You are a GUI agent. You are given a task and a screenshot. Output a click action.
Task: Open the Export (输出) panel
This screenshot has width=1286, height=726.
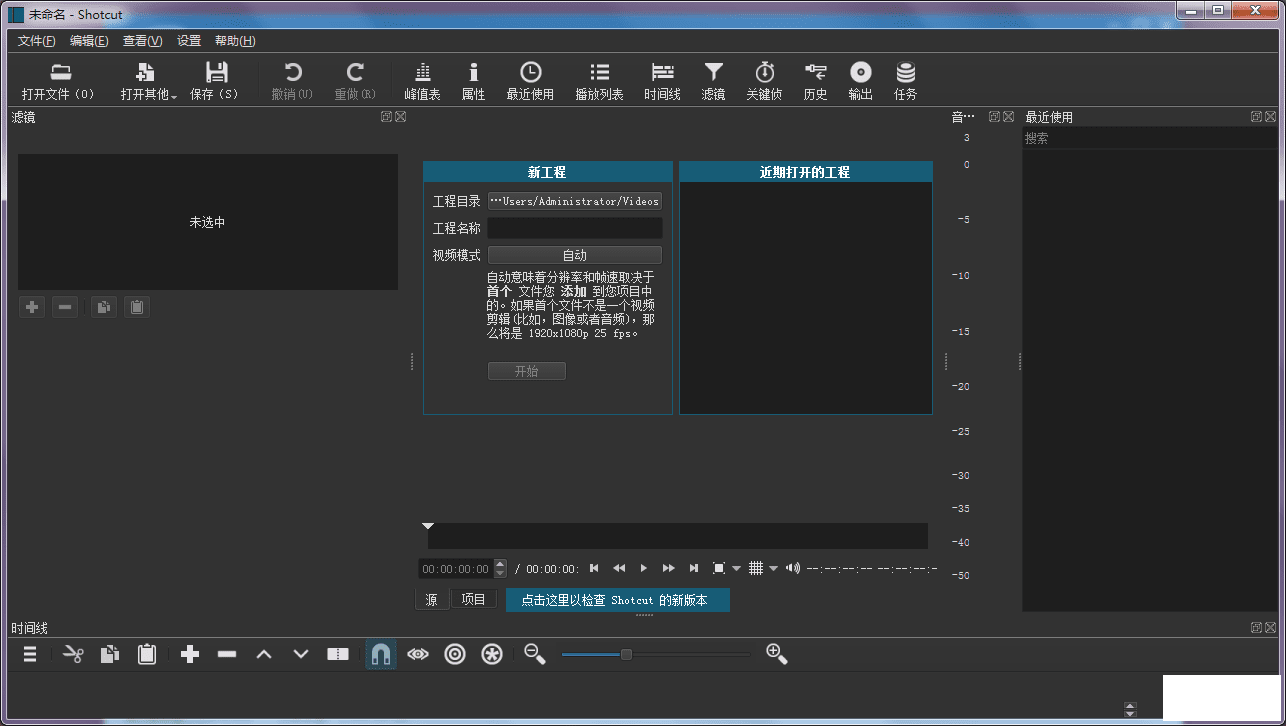tap(860, 81)
